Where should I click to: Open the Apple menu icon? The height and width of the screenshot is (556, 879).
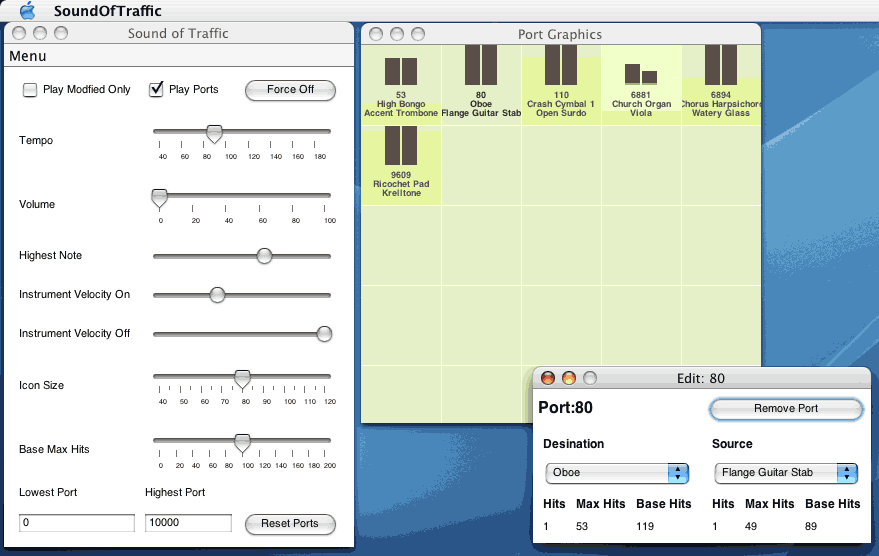click(27, 10)
